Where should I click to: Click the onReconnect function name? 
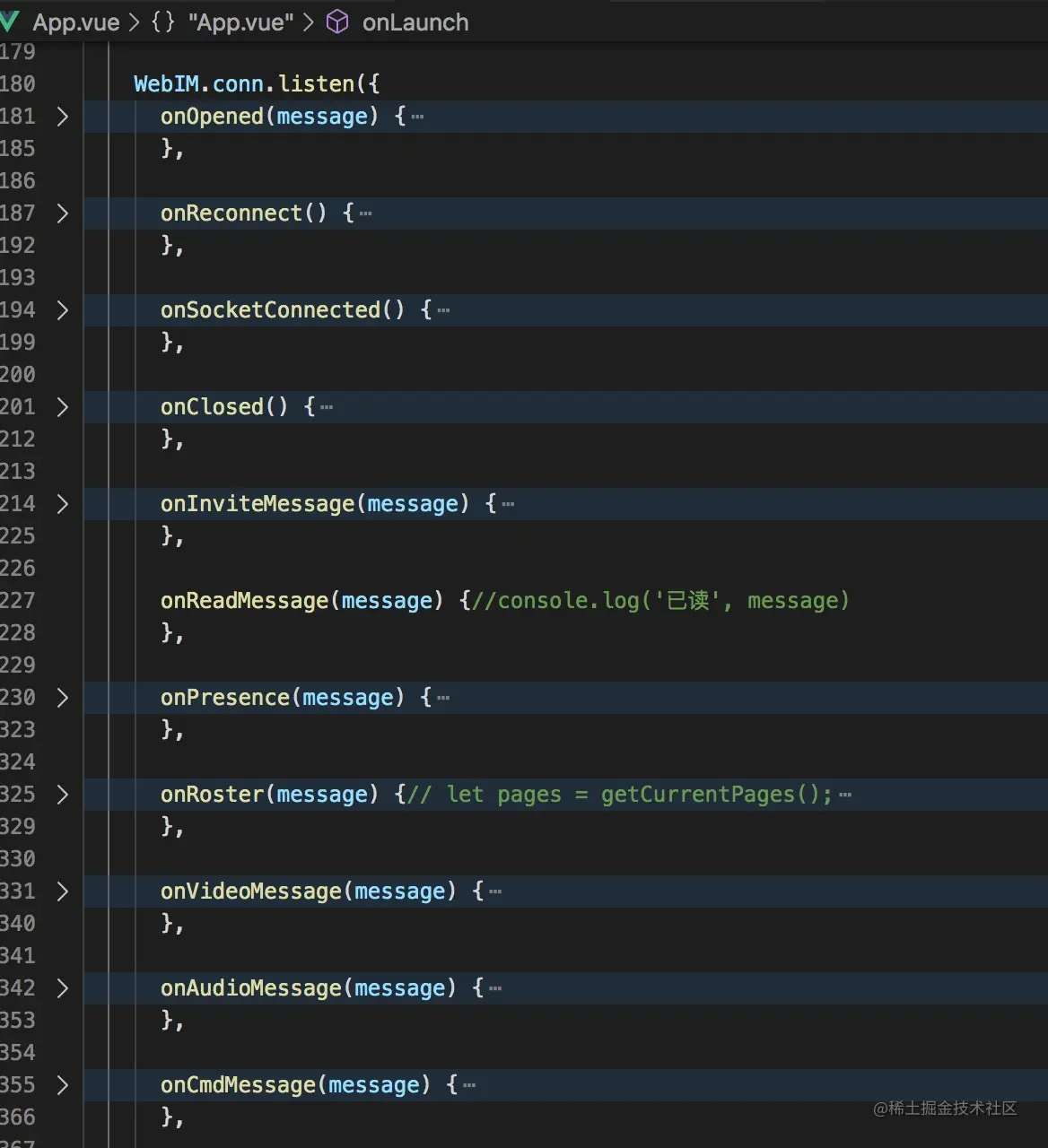pos(231,213)
